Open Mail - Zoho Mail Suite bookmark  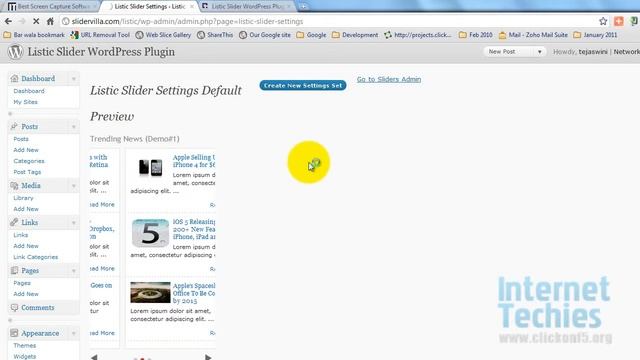click(x=533, y=35)
